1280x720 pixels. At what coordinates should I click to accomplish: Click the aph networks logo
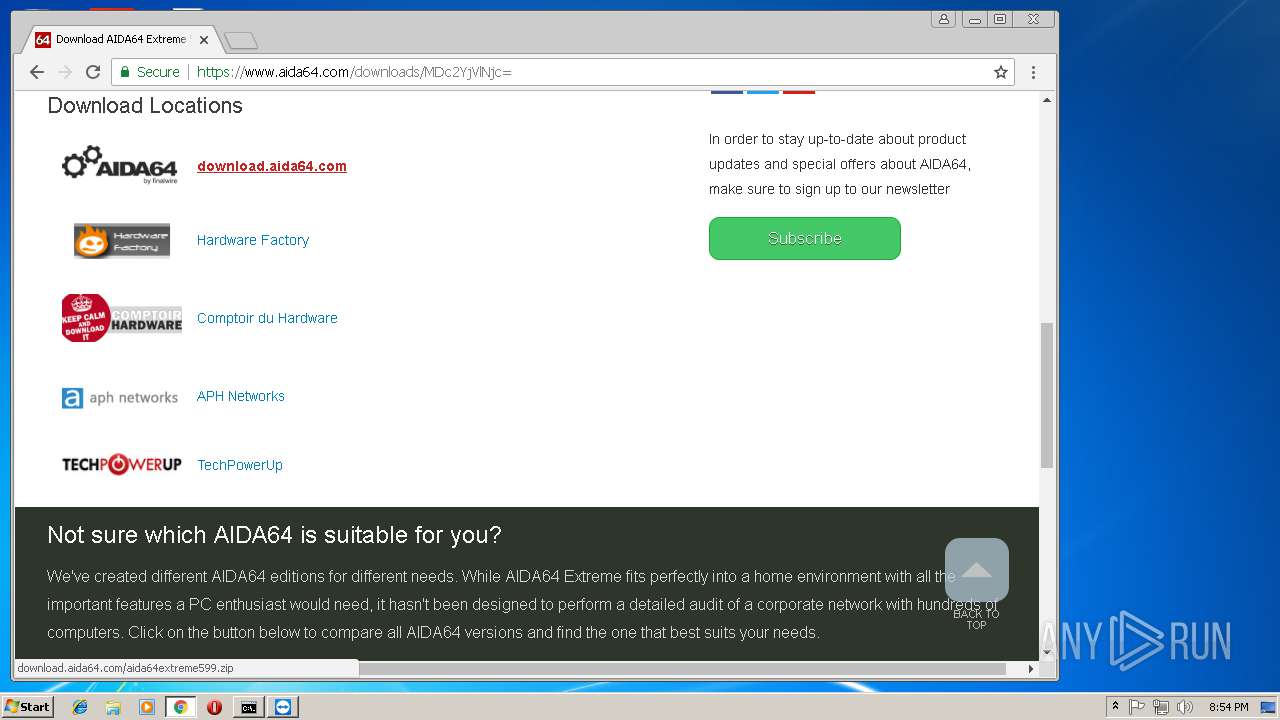[120, 398]
